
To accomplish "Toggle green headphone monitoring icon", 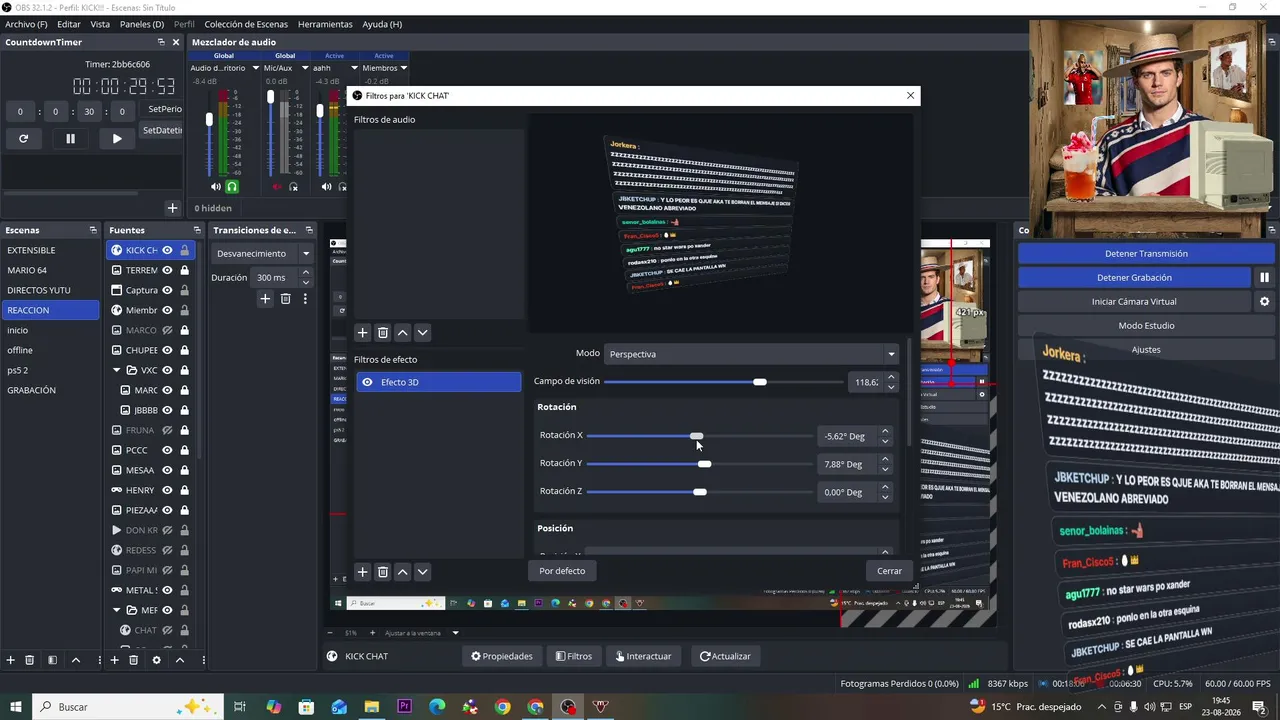I will tap(232, 187).
